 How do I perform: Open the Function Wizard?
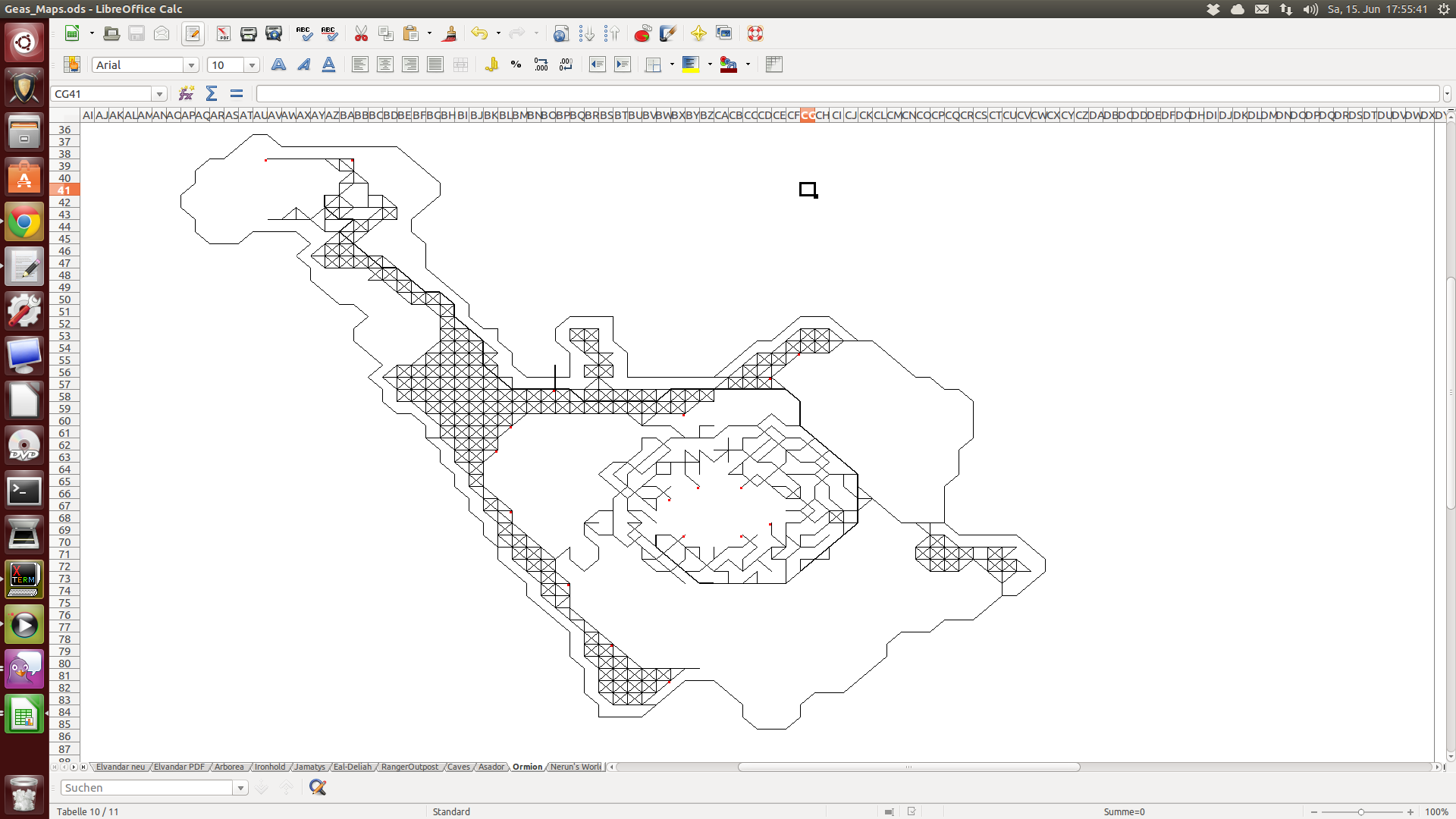[186, 94]
